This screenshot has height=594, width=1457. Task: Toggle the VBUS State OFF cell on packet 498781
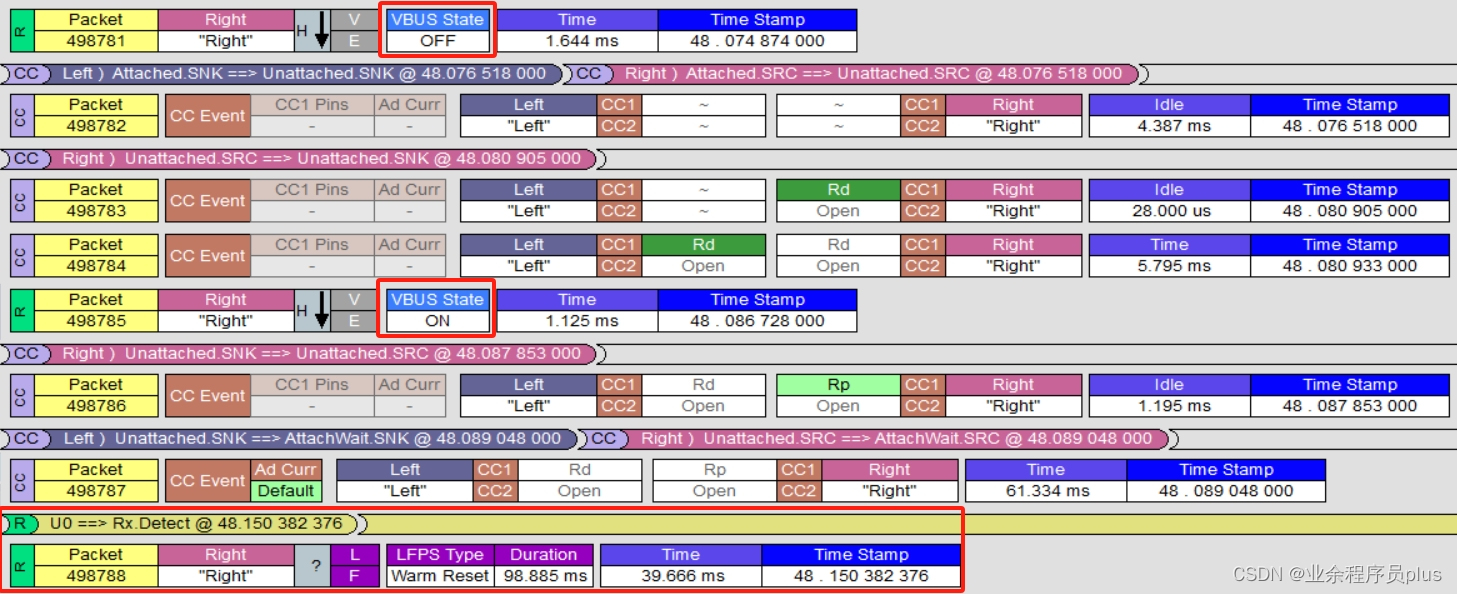436,41
